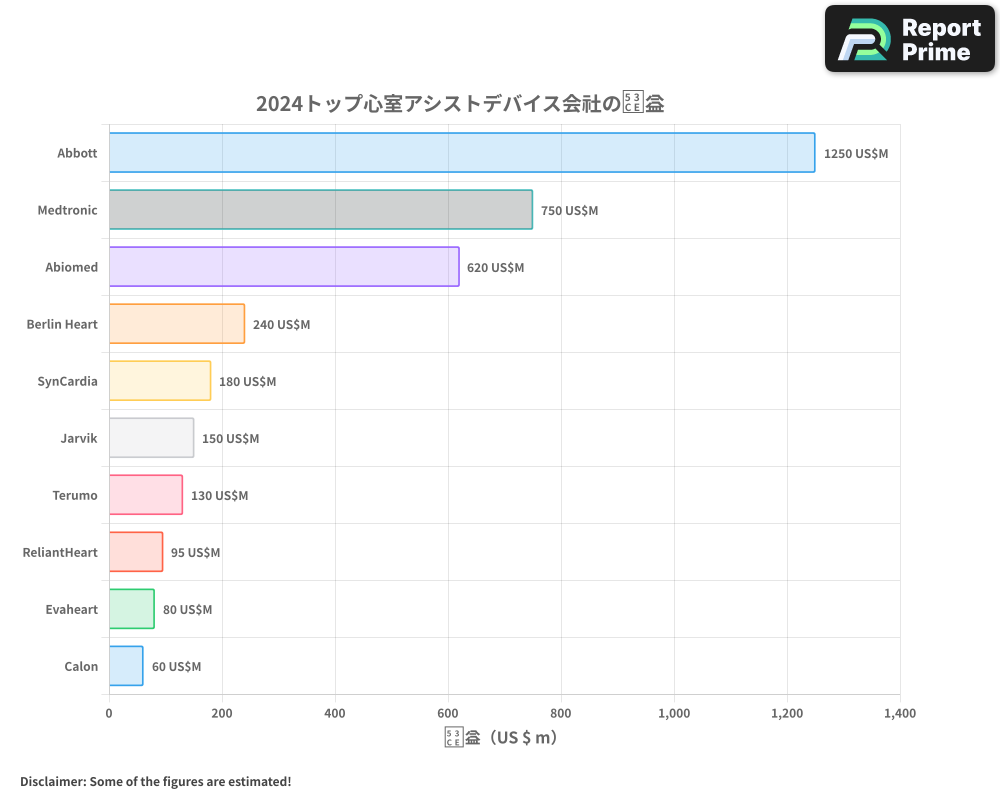Viewport: 1000px width, 800px height.
Task: Click the purple Abiomed bar
Action: (283, 267)
